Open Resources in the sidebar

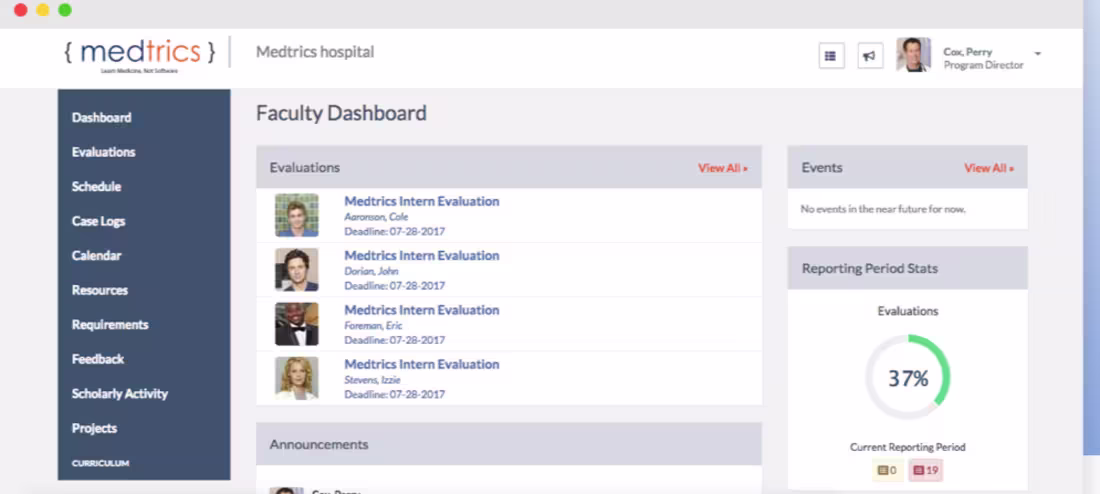coord(100,290)
